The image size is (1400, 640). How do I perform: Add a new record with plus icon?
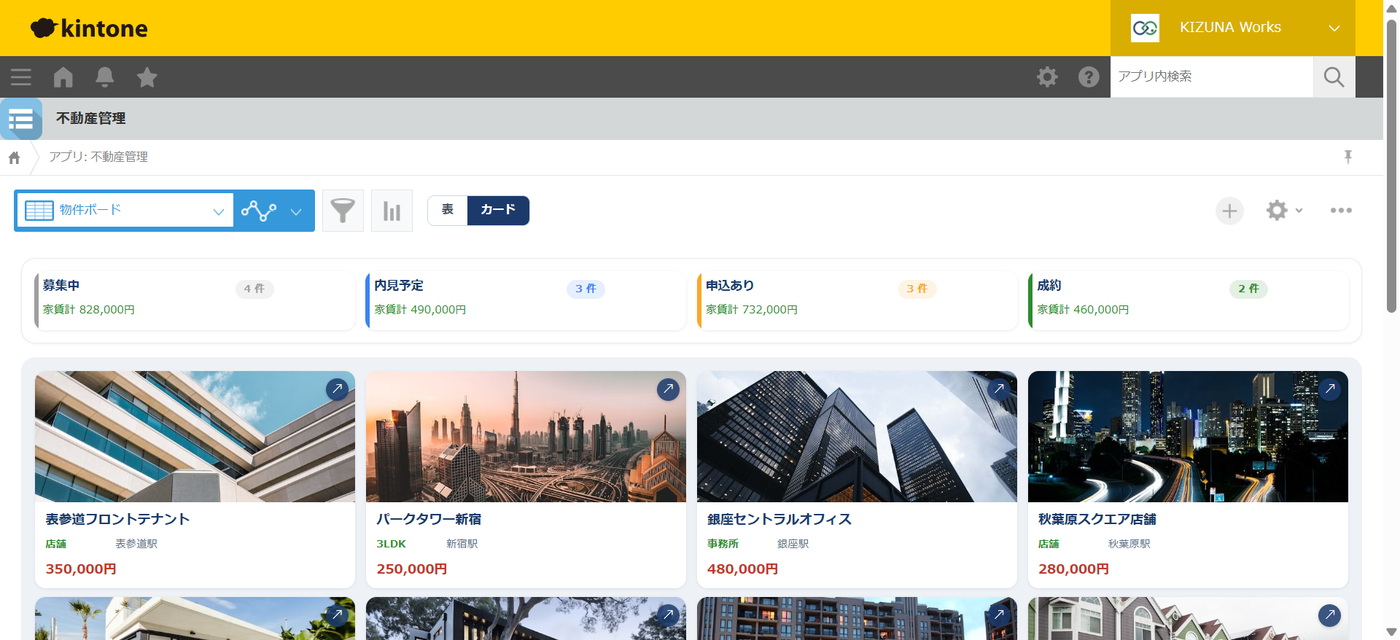[1230, 211]
